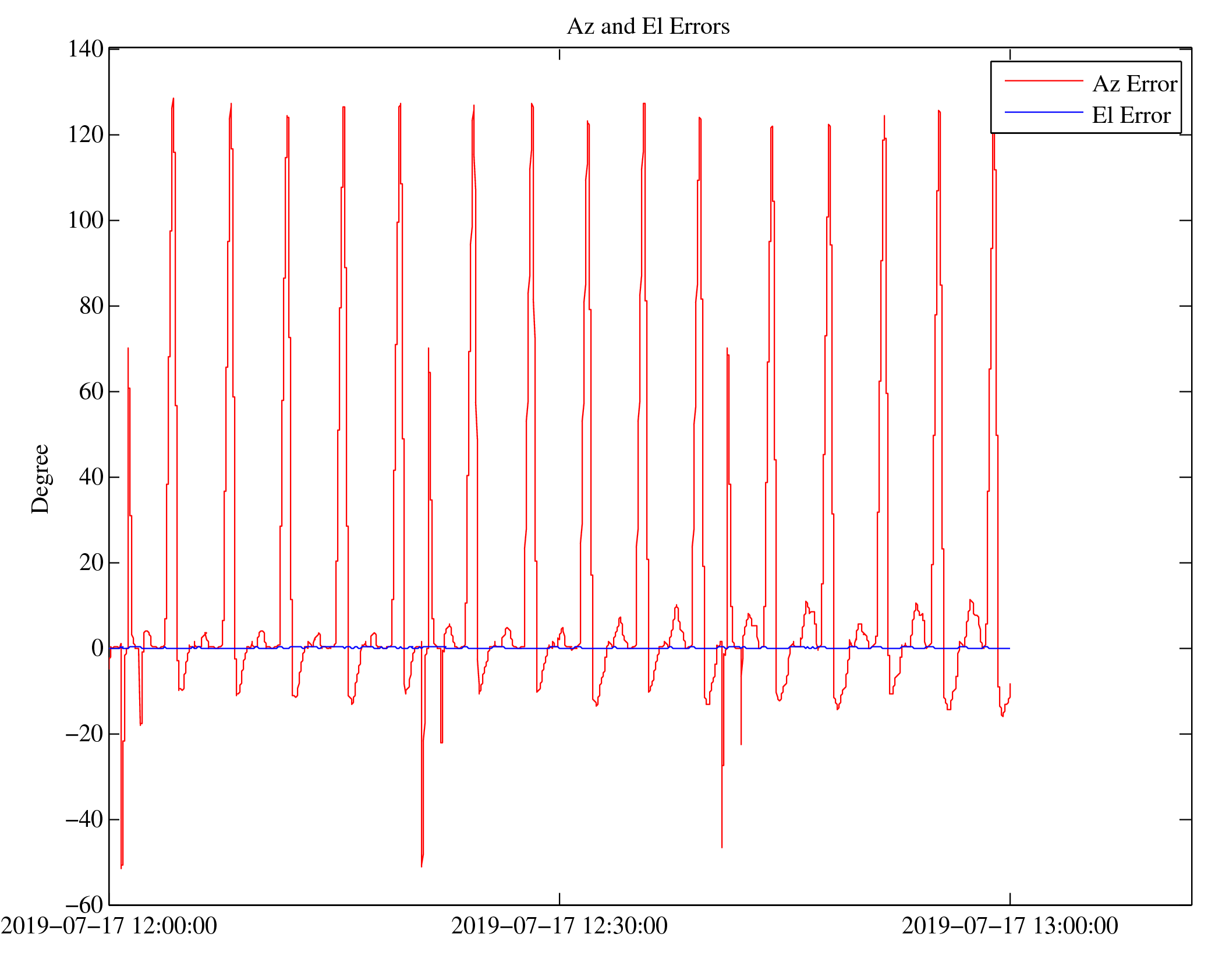Click the 60 y-axis tick label

(x=91, y=391)
